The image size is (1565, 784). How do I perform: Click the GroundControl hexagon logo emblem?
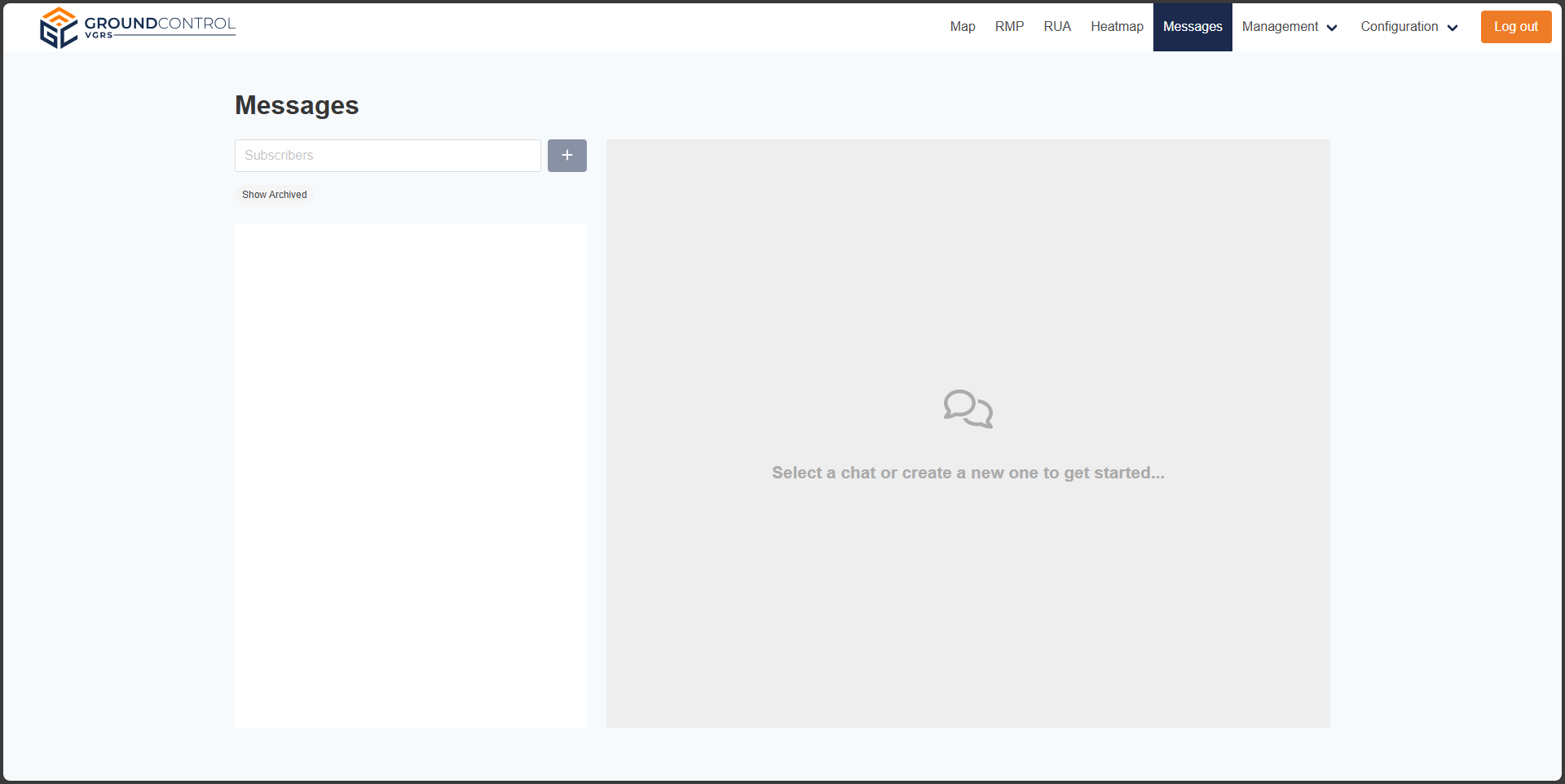pos(59,28)
